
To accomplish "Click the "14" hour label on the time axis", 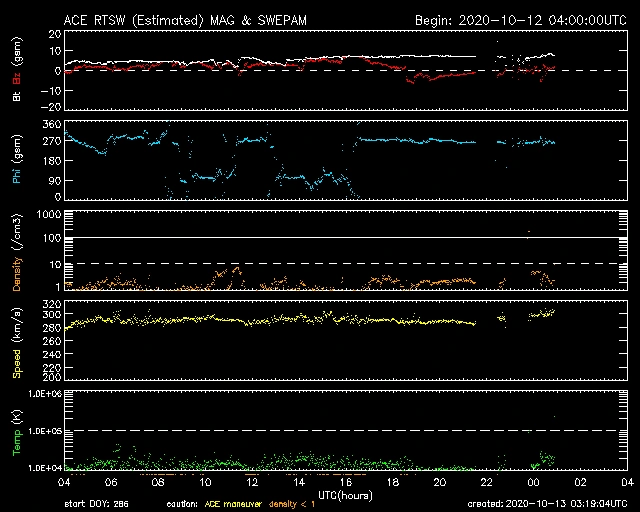I will [x=299, y=483].
